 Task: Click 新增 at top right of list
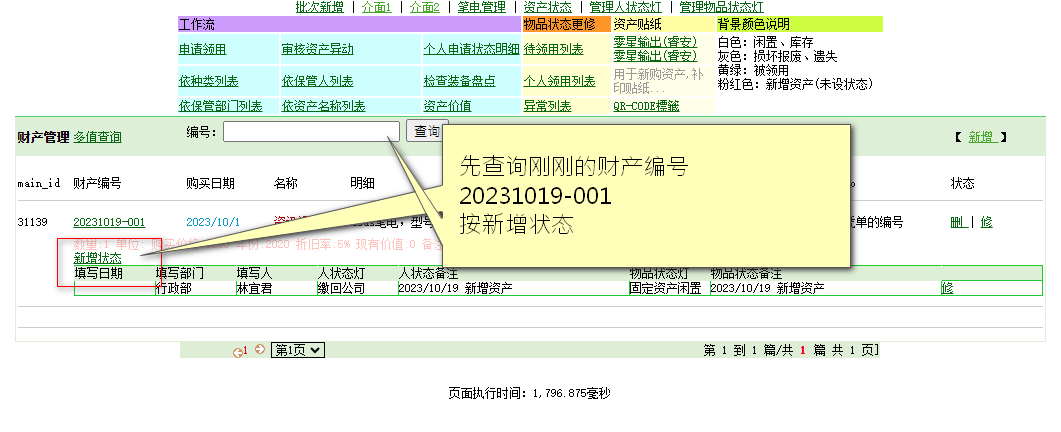click(x=979, y=137)
